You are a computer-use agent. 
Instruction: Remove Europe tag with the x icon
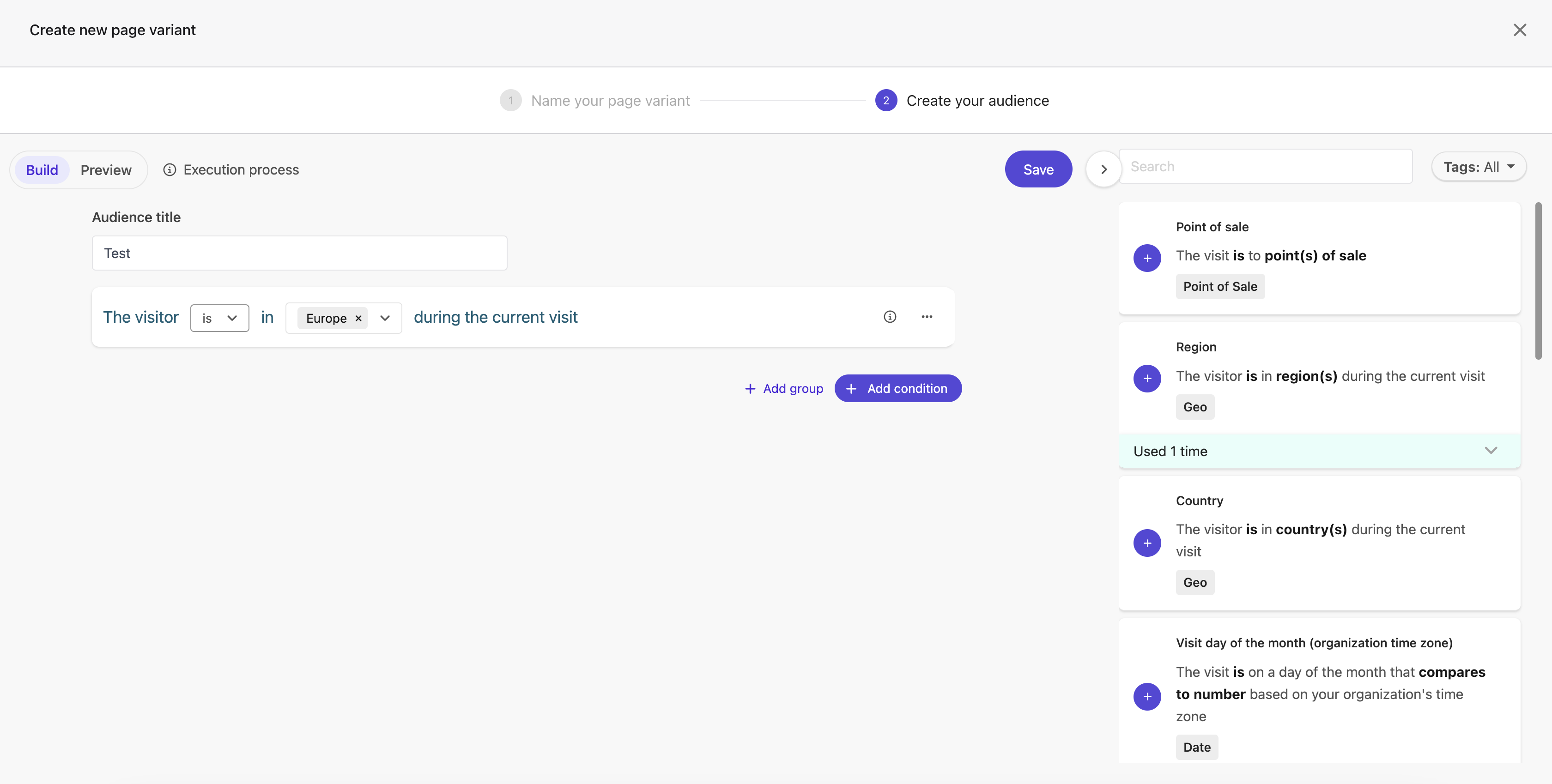(x=358, y=318)
